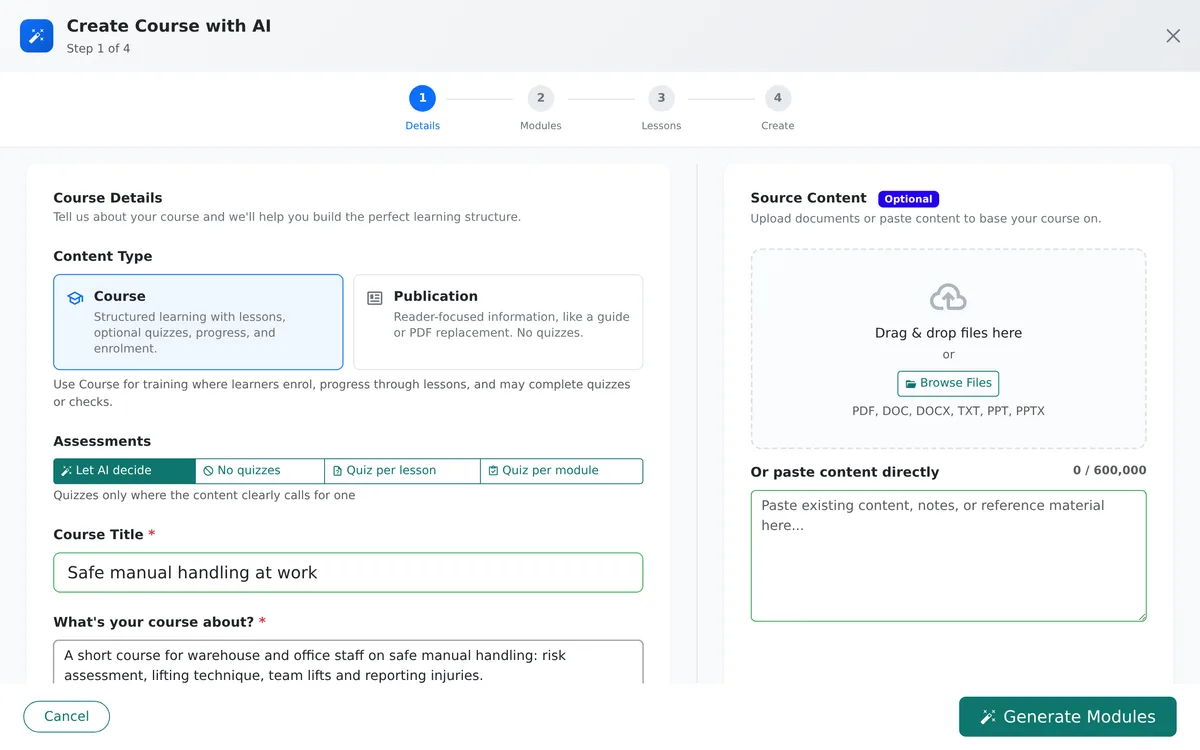Choose Let AI decide for assessments

tap(124, 471)
